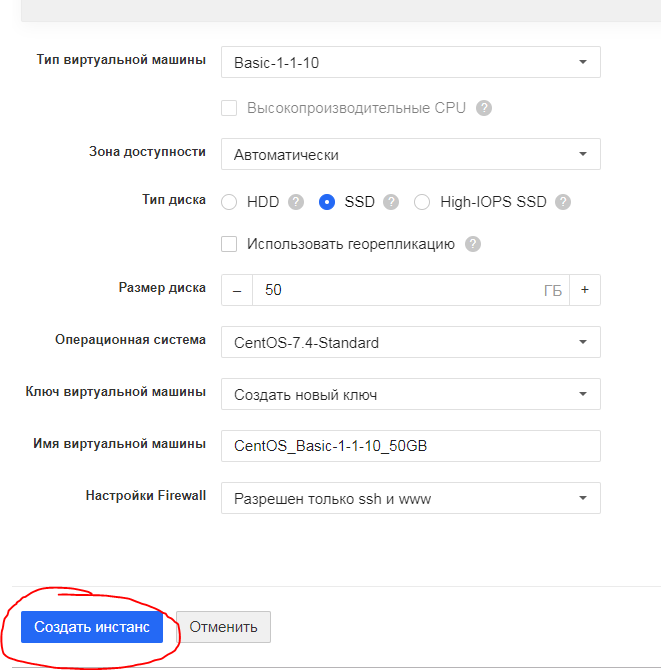661x670 pixels.
Task: Click the help icon next to HDD
Action: (x=296, y=202)
